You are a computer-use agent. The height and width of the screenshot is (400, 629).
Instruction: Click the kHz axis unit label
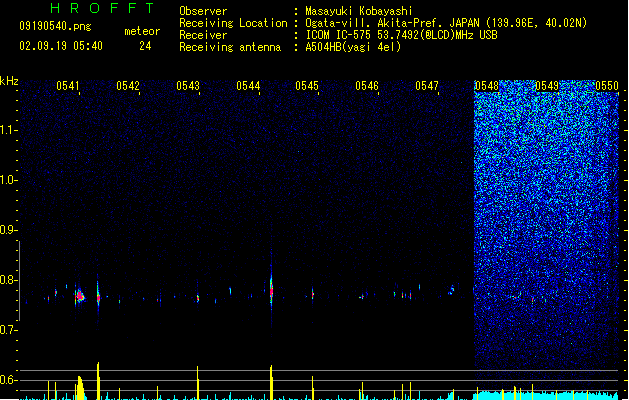pos(9,81)
